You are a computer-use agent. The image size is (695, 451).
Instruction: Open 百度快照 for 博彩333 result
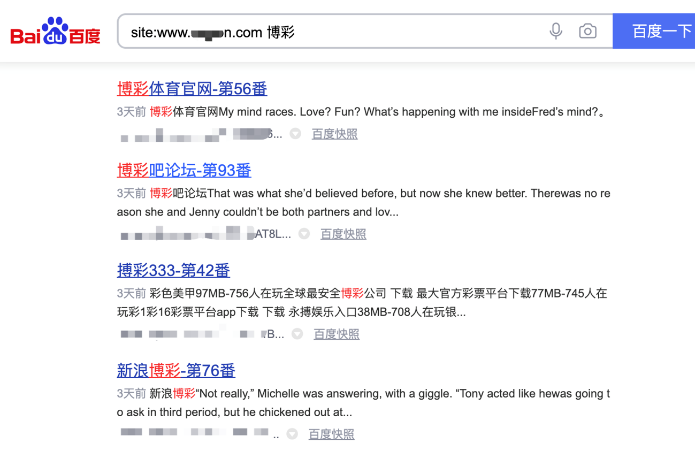(x=336, y=334)
